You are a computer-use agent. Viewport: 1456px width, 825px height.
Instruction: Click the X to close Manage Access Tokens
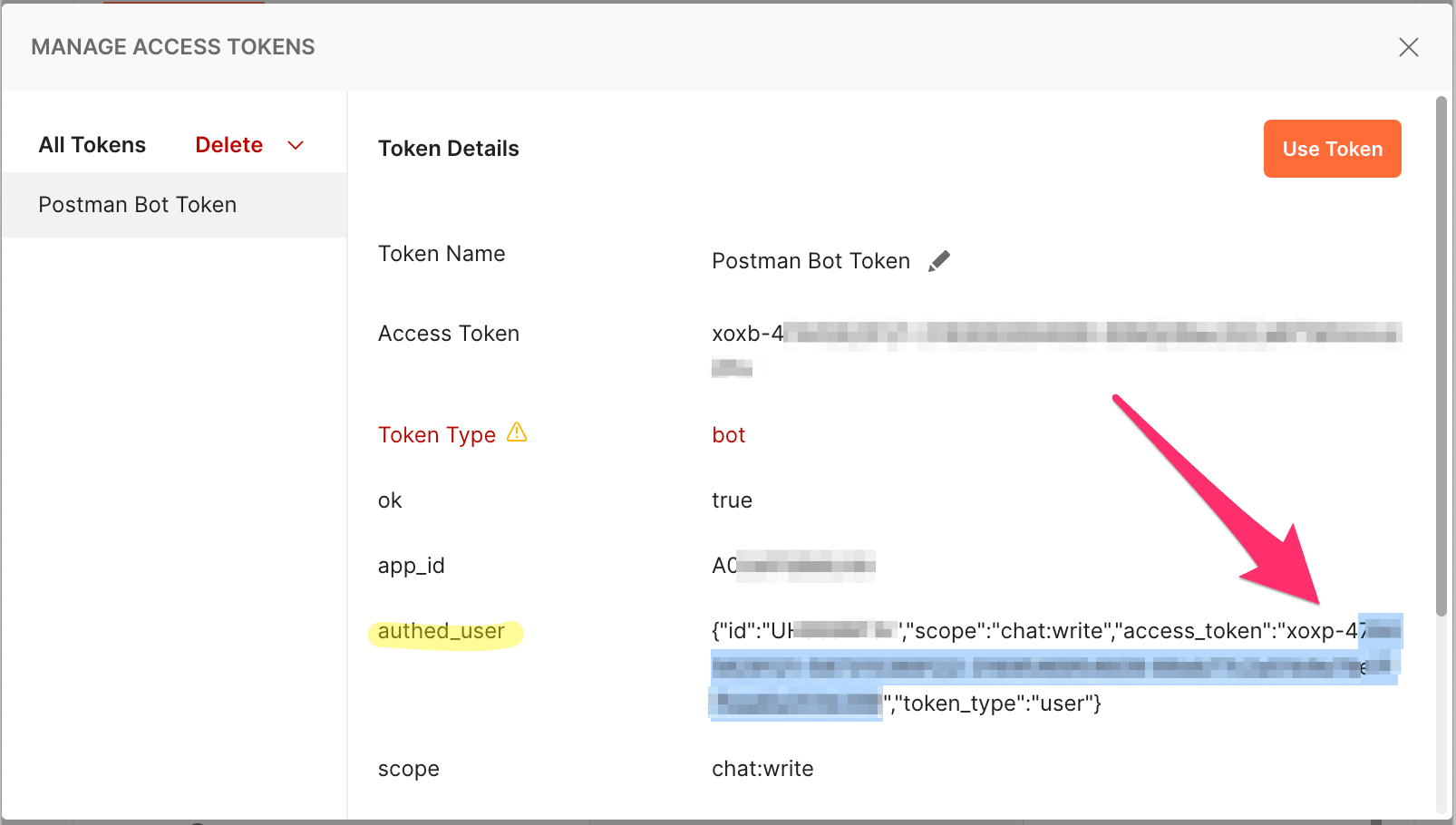1409,47
